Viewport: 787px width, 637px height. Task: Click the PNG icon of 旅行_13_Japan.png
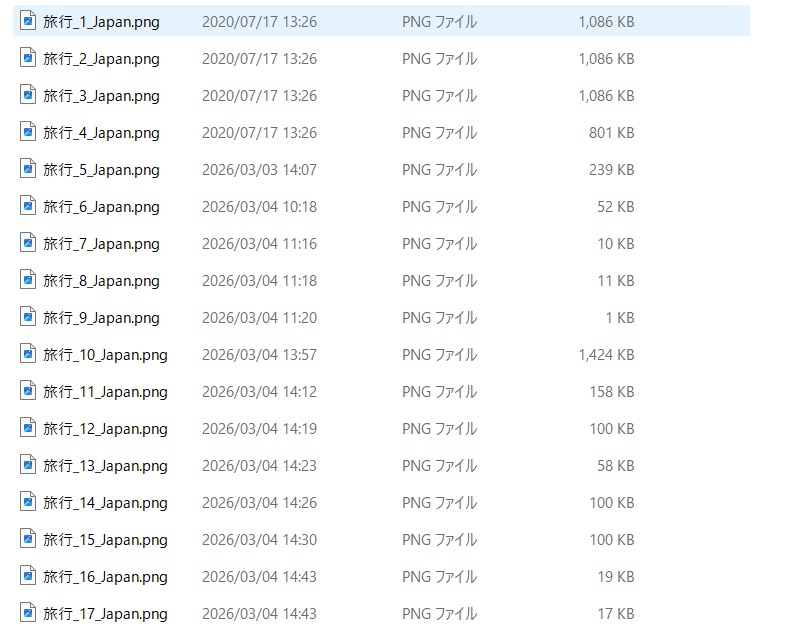point(28,465)
